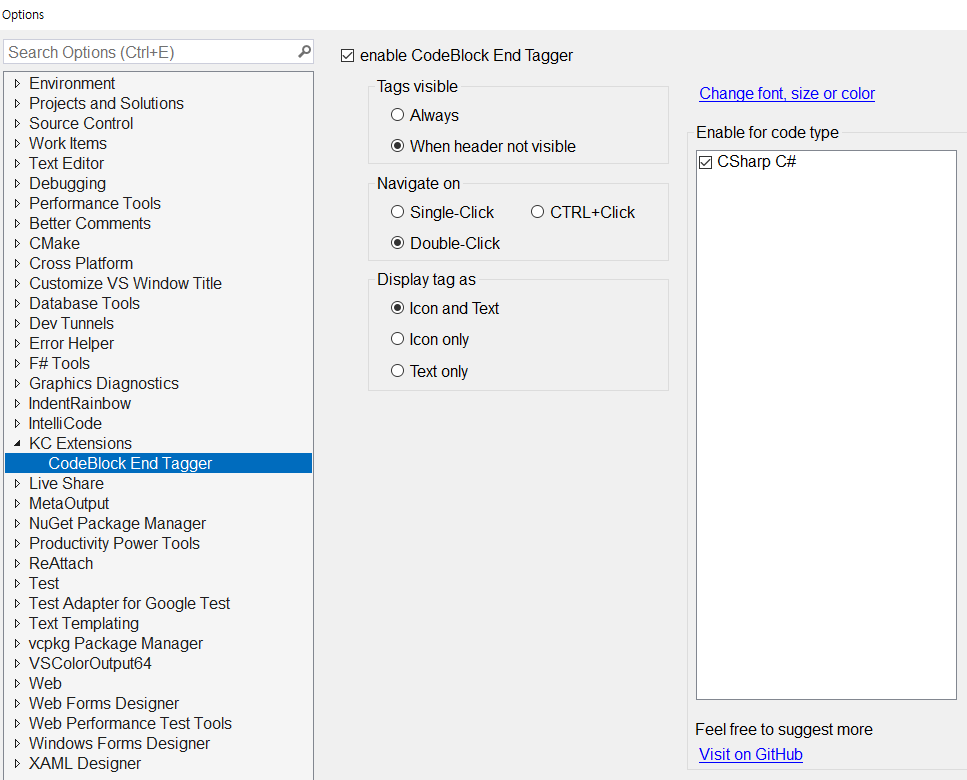Image resolution: width=967 pixels, height=780 pixels.
Task: Collapse the KC Extensions node arrow
Action: (17, 443)
